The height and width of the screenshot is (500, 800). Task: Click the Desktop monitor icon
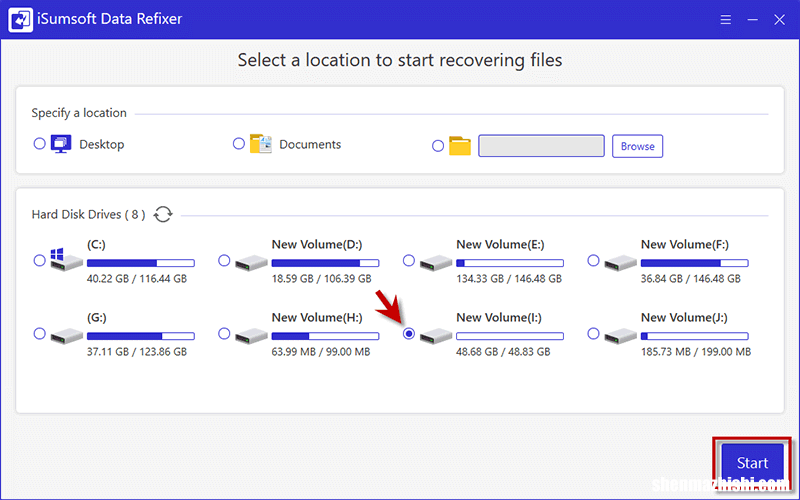tap(61, 144)
